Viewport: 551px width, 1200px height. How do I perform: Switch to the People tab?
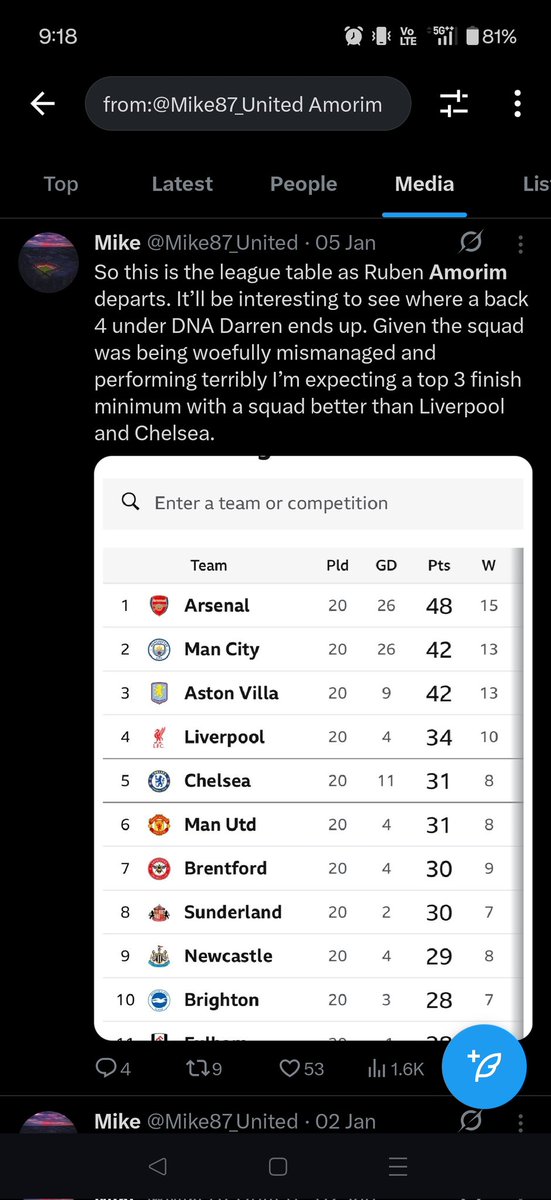(x=303, y=184)
